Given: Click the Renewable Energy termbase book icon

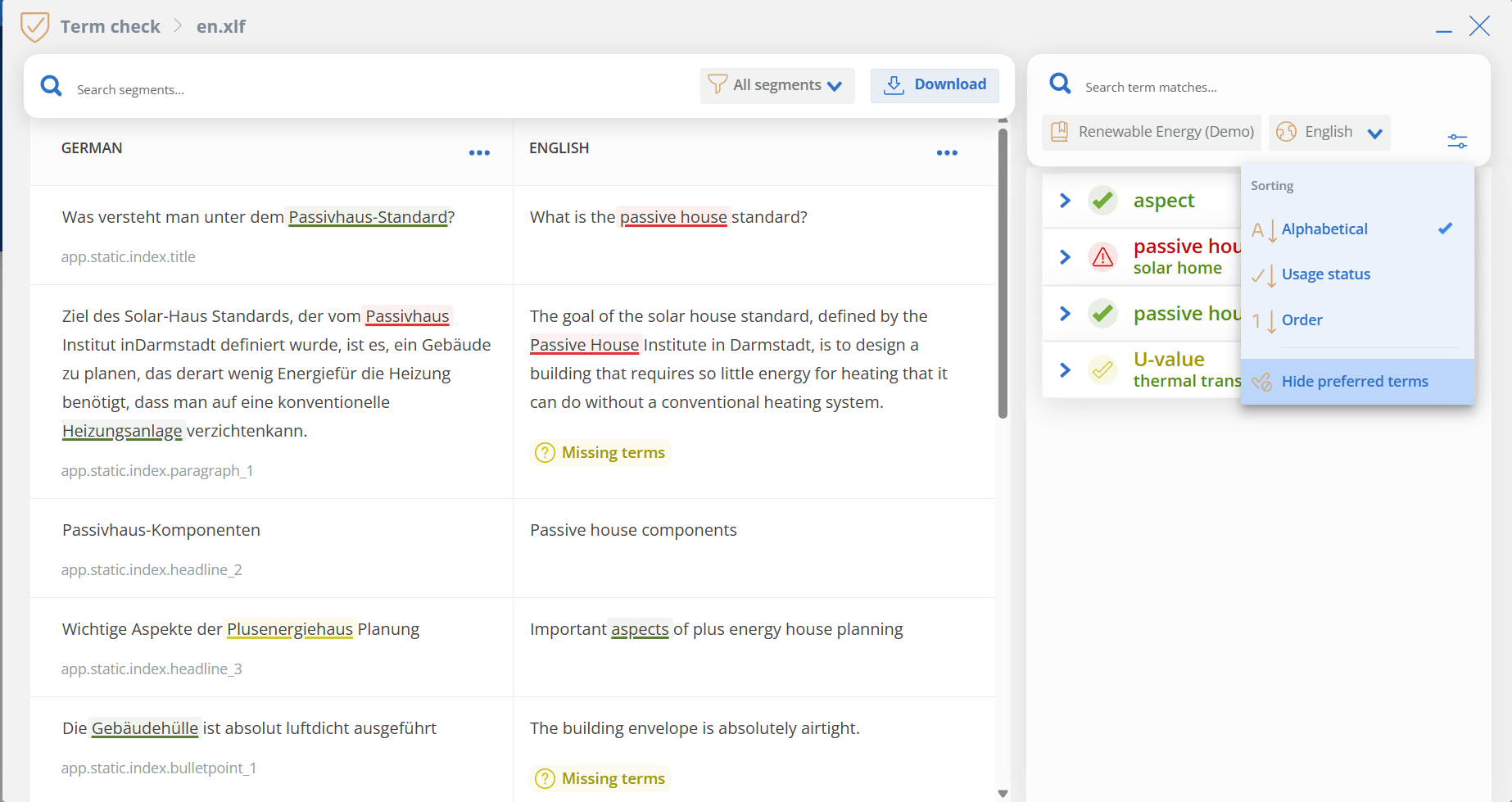Looking at the screenshot, I should coord(1059,132).
